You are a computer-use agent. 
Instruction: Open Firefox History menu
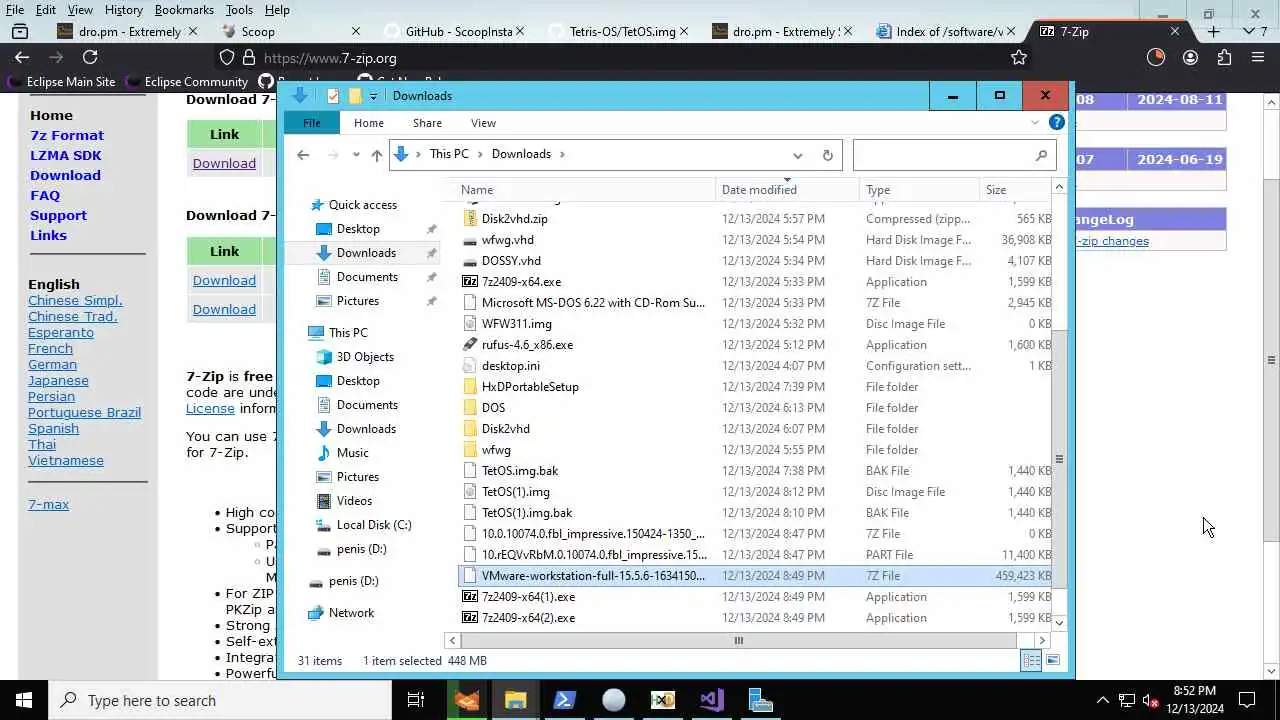click(x=124, y=10)
